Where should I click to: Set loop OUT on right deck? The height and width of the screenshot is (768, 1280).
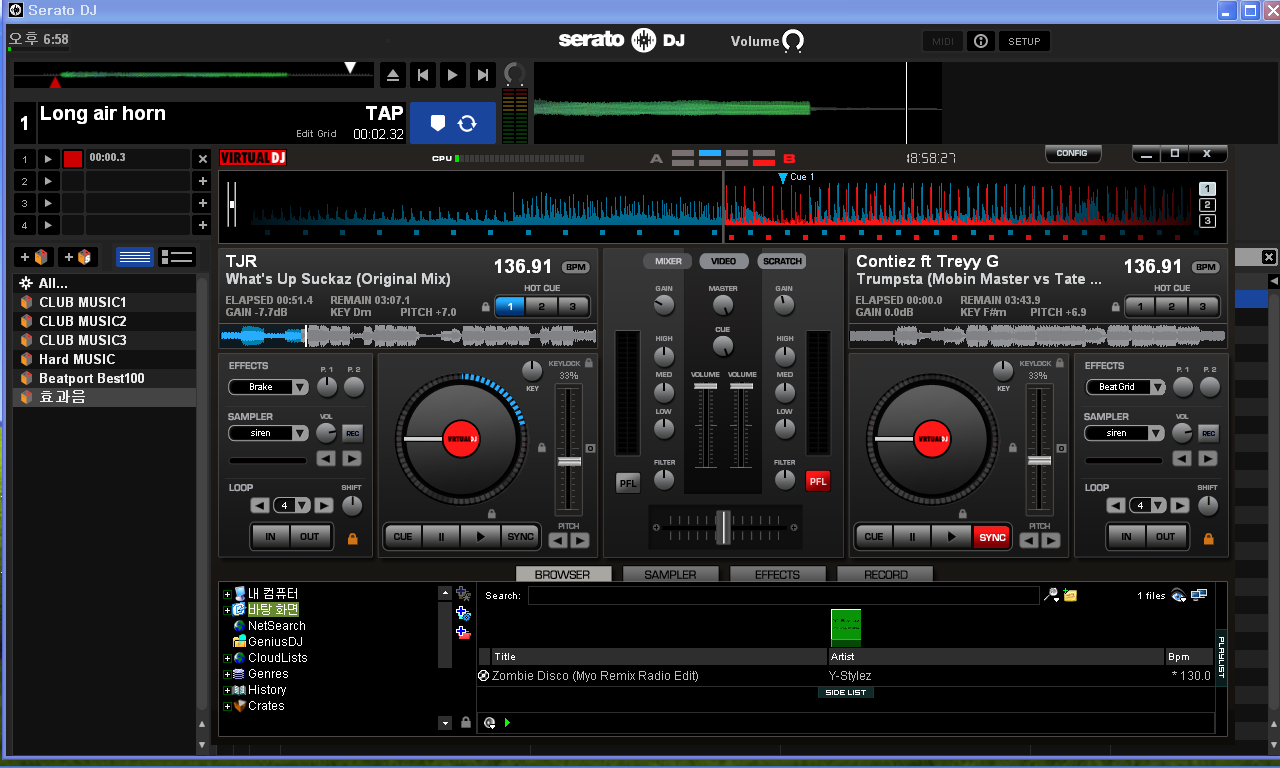[x=1166, y=537]
